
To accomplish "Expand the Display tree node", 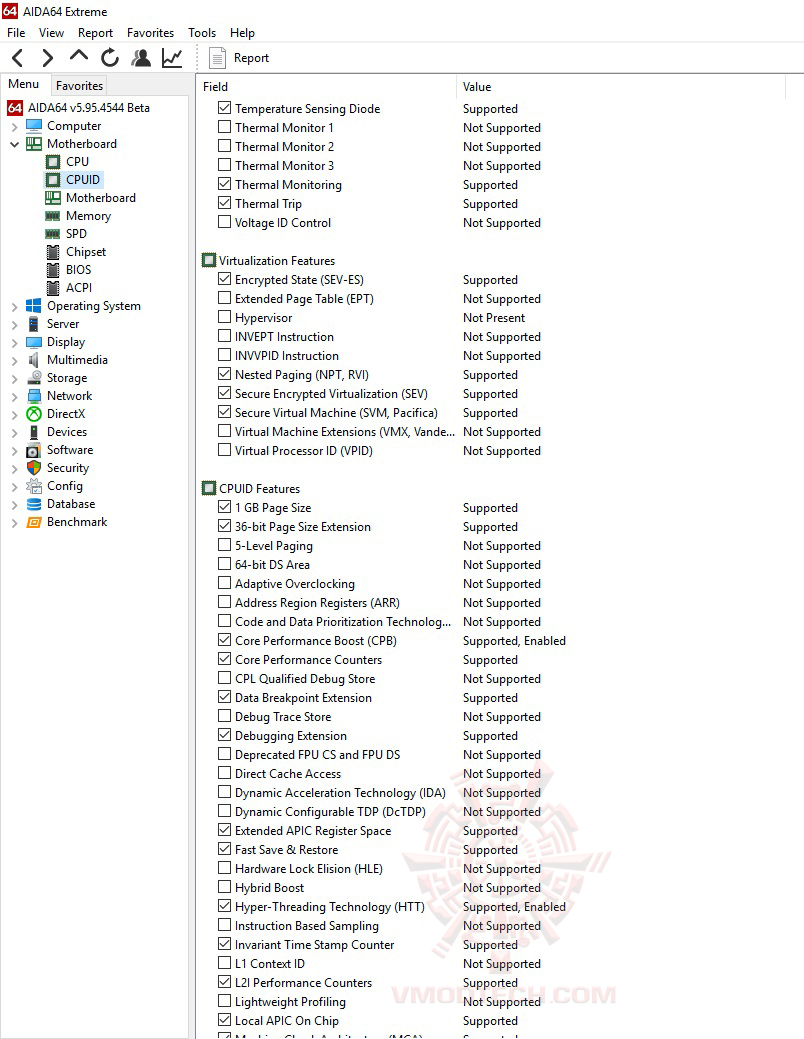I will (15, 343).
